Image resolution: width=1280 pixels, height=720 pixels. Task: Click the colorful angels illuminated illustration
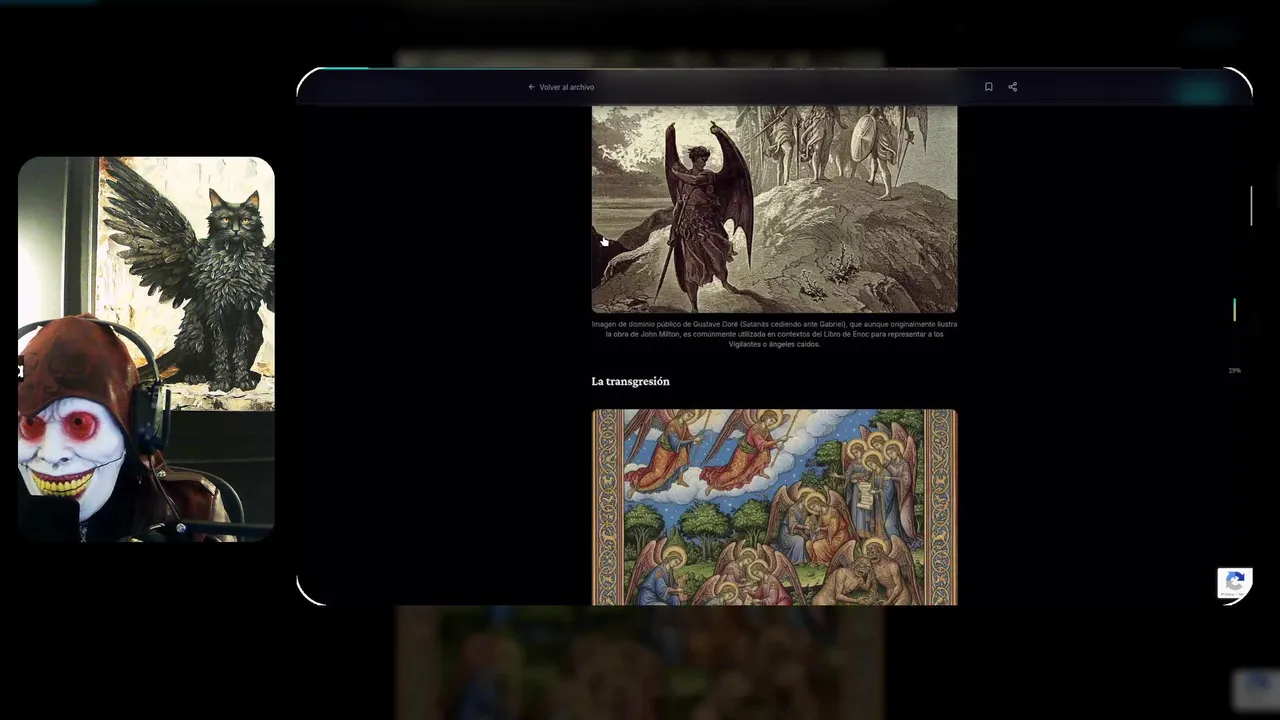[774, 507]
